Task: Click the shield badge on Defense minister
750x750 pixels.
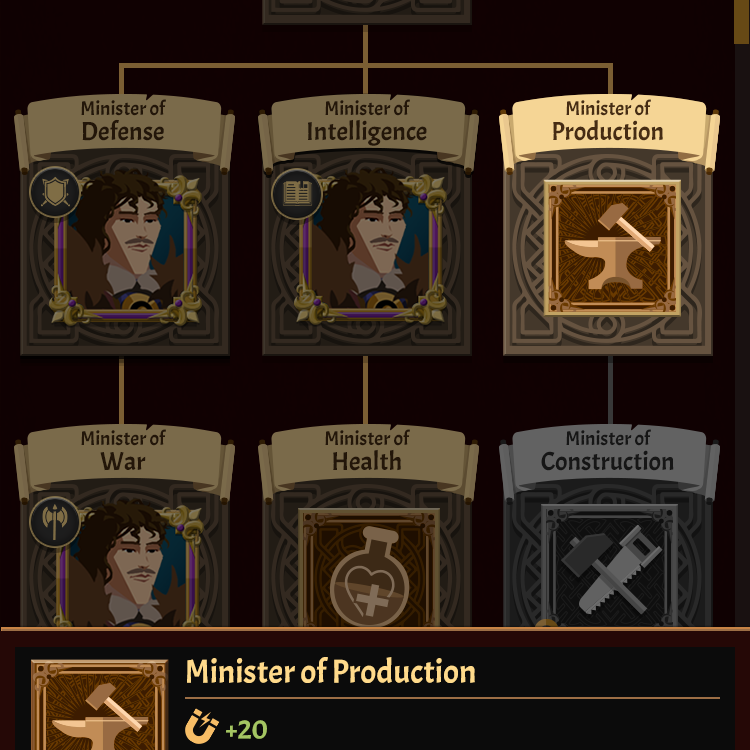Action: tap(55, 192)
